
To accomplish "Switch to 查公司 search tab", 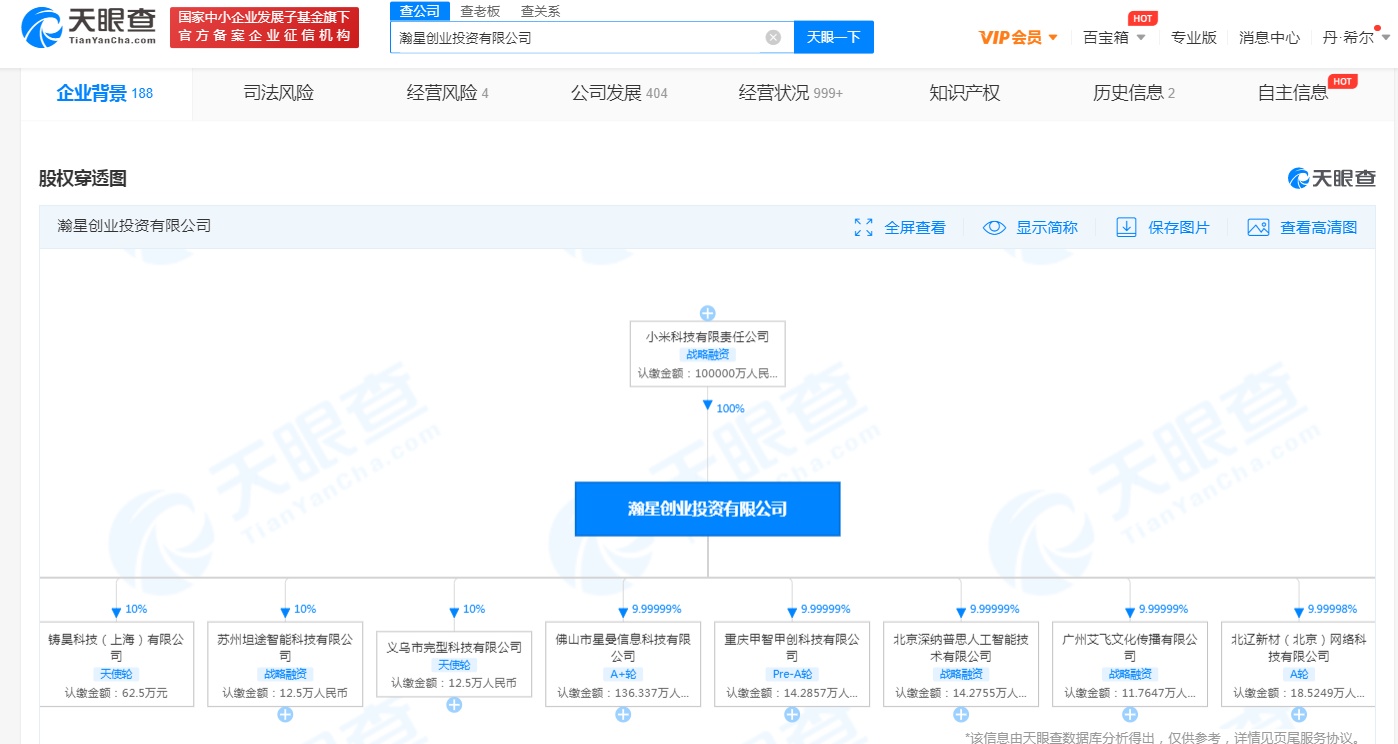I will click(x=420, y=11).
